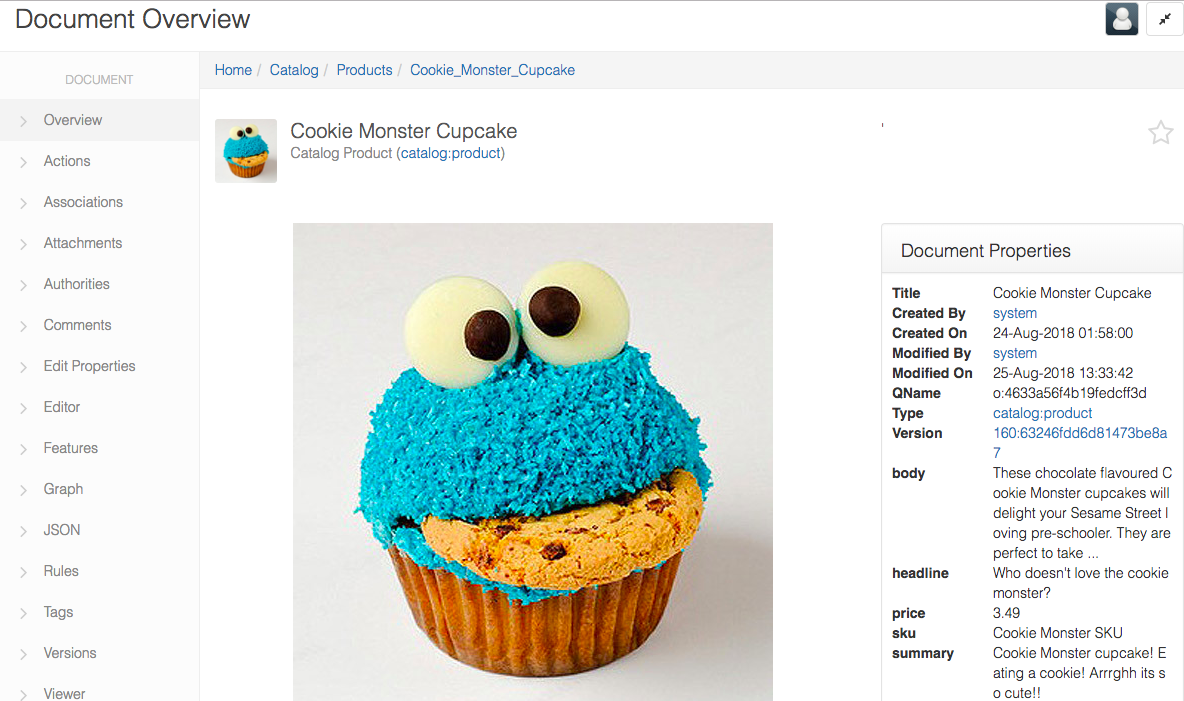This screenshot has width=1184, height=701.
Task: Open the Created By system link
Action: (1014, 313)
